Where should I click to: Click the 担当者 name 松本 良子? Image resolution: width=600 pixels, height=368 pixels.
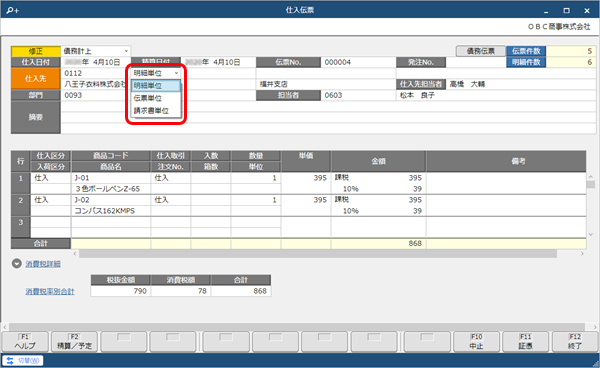tap(417, 95)
